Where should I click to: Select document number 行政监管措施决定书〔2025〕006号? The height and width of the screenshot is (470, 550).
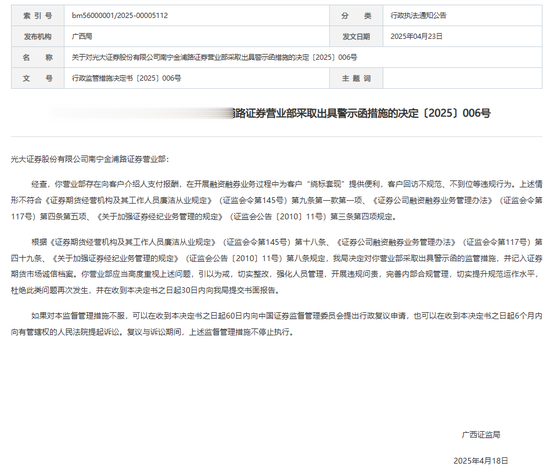[x=126, y=78]
